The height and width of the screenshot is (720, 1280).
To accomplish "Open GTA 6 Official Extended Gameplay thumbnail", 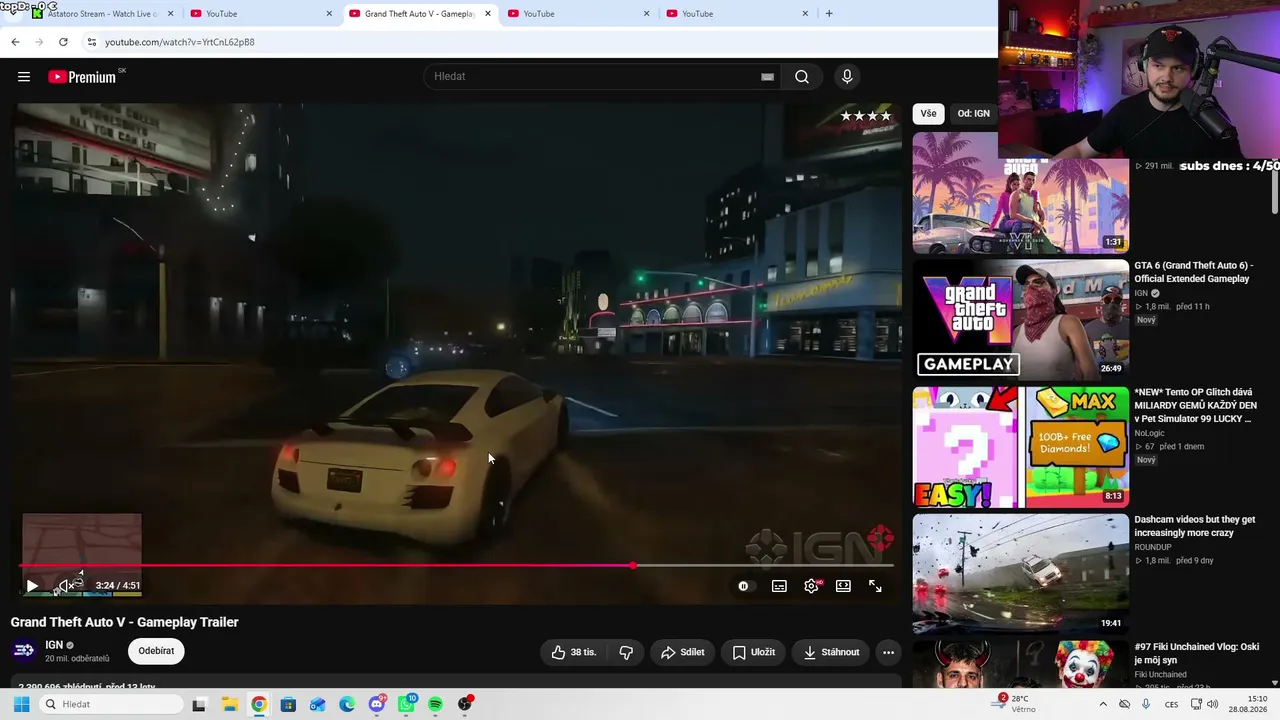I will point(1020,320).
